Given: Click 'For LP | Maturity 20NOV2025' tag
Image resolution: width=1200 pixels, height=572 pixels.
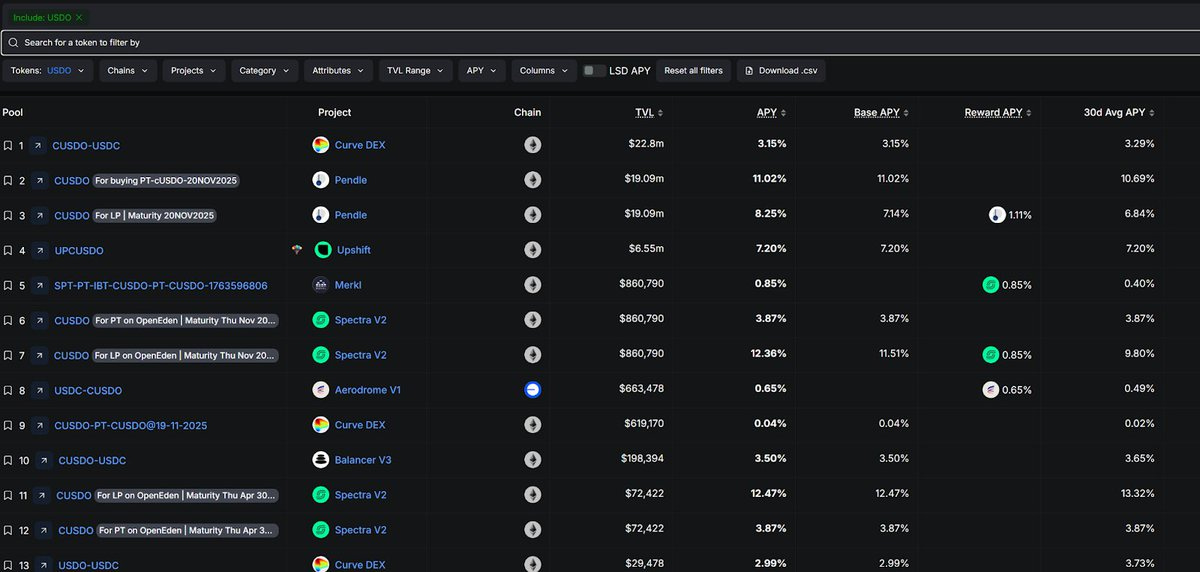Looking at the screenshot, I should click(155, 215).
